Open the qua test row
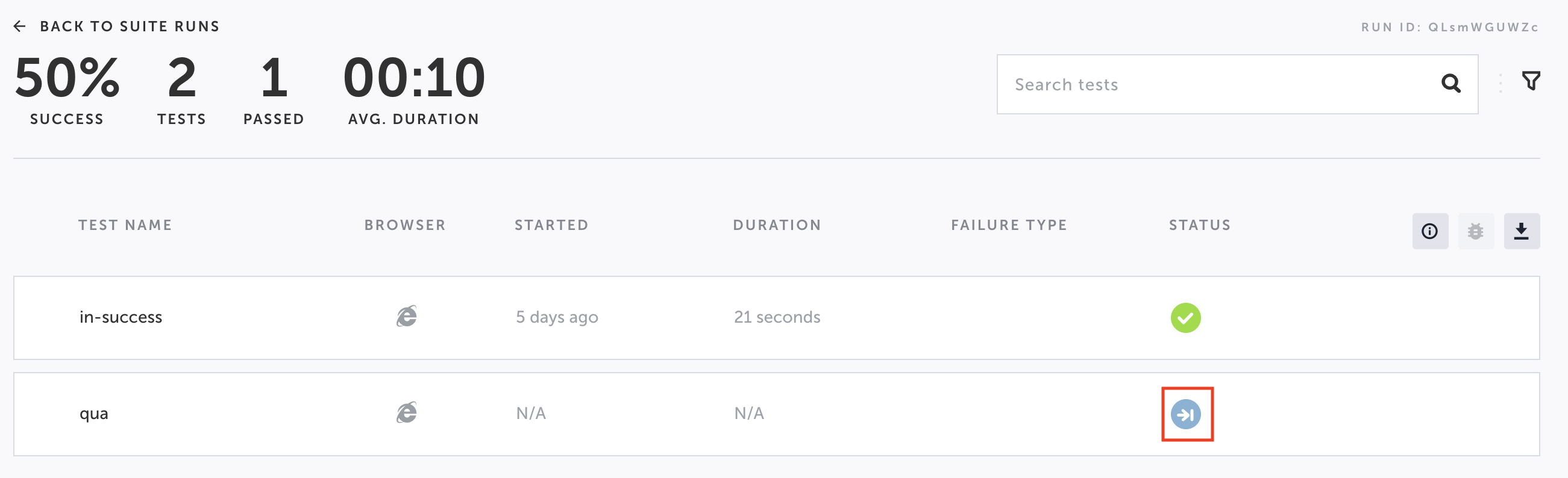Image resolution: width=1568 pixels, height=478 pixels. click(x=94, y=414)
